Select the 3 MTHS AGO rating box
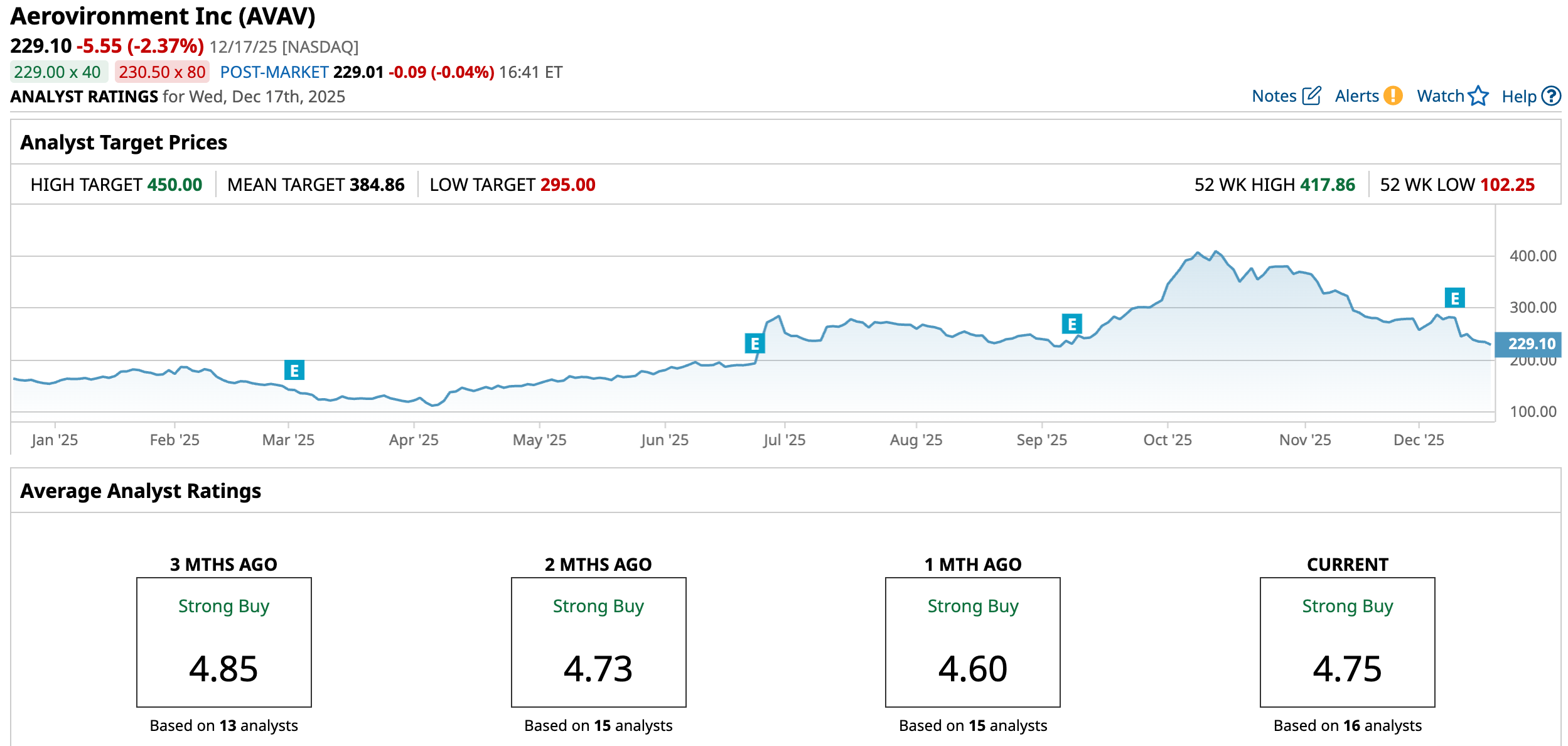1568x746 pixels. tap(224, 642)
